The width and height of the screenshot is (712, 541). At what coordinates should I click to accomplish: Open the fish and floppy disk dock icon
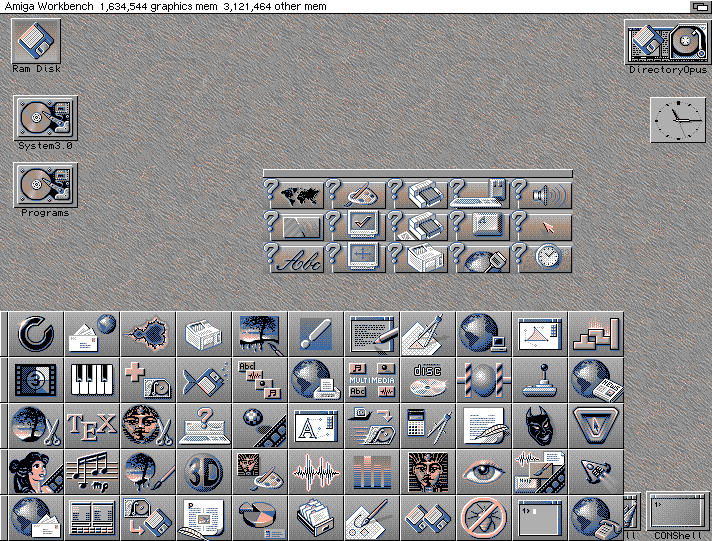(204, 380)
